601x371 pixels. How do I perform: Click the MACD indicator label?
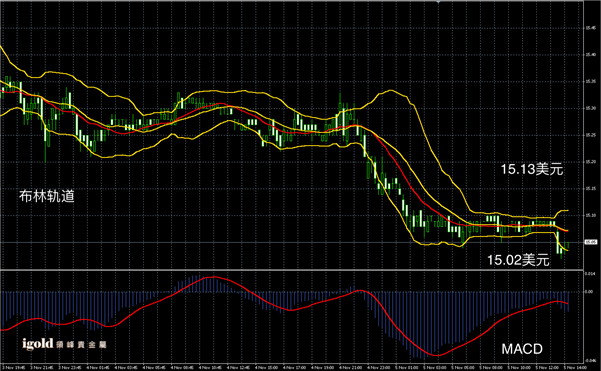522,349
